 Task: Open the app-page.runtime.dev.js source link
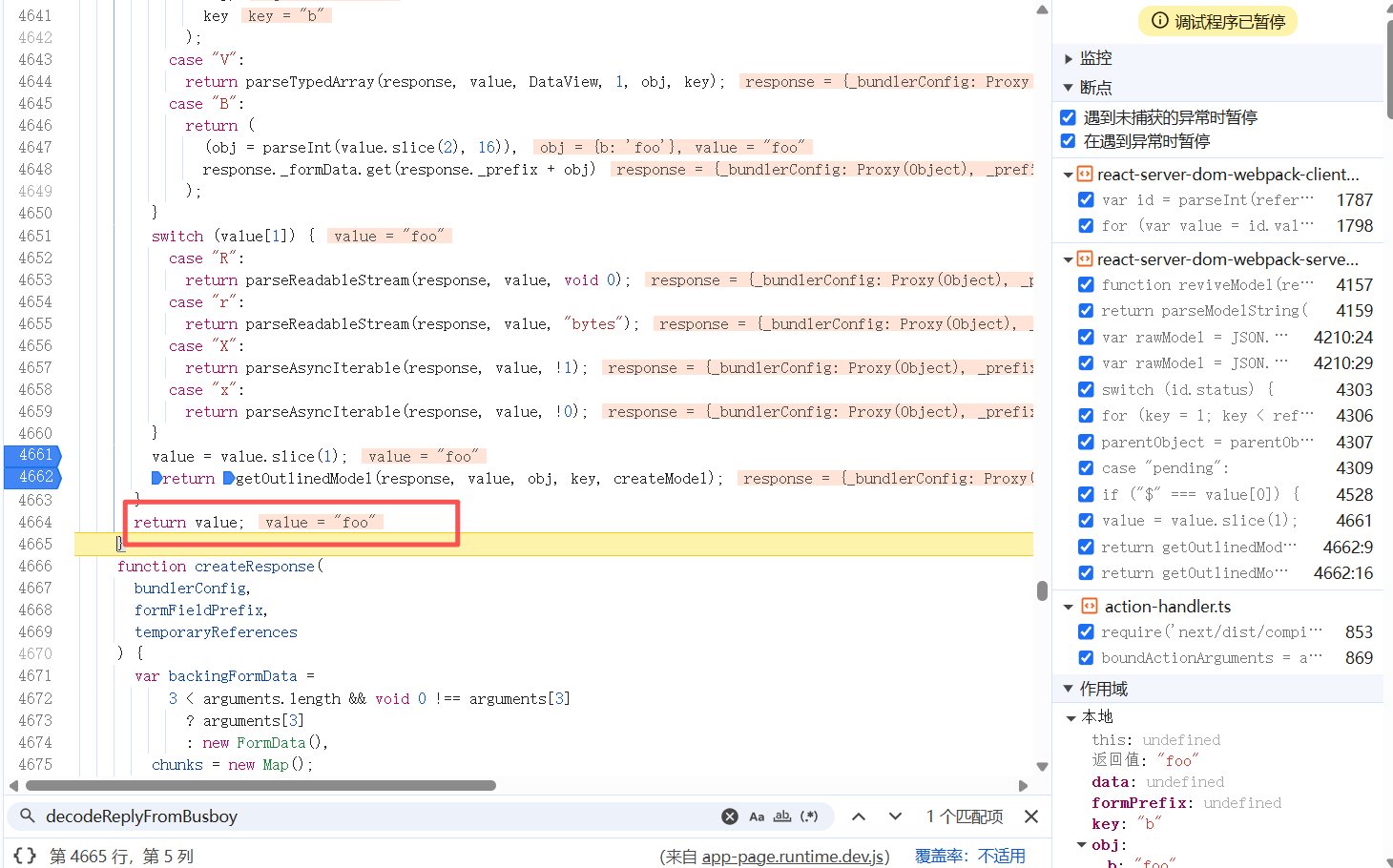(x=794, y=857)
